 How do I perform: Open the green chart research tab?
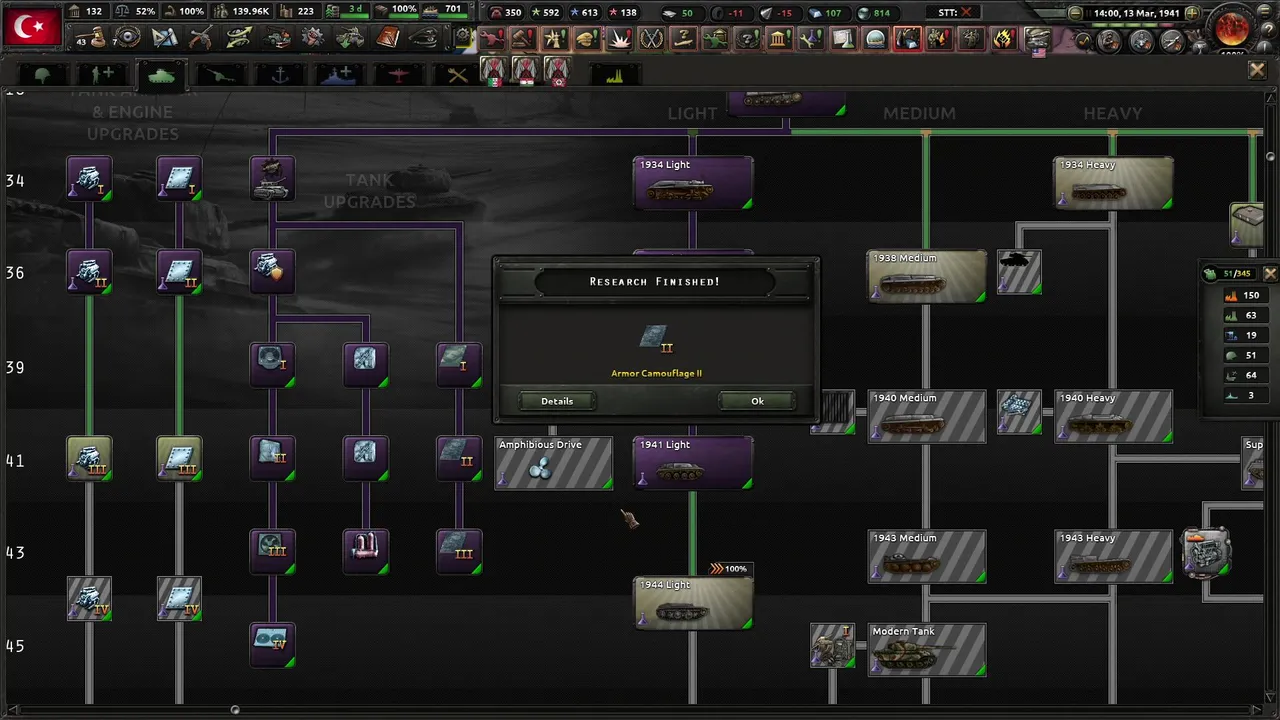[614, 75]
